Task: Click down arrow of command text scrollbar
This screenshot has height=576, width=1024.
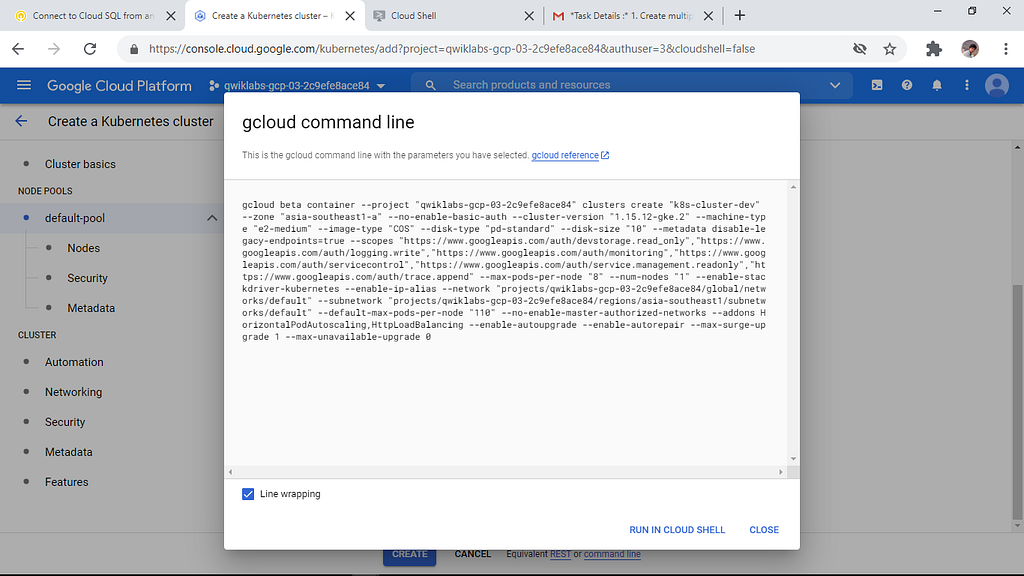Action: pos(793,459)
